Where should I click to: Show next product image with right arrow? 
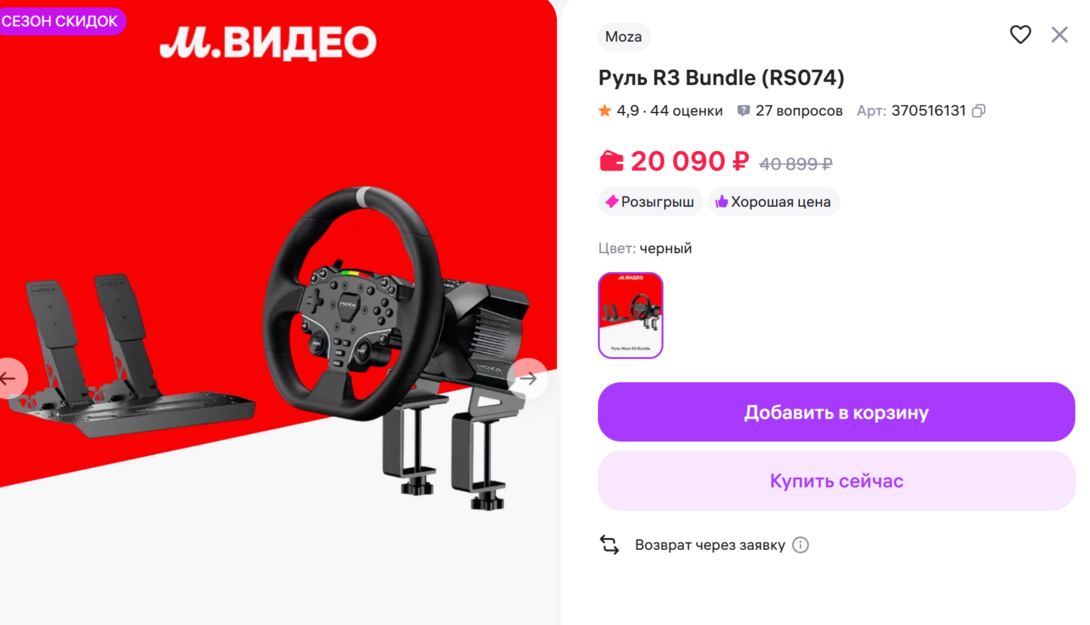point(528,379)
